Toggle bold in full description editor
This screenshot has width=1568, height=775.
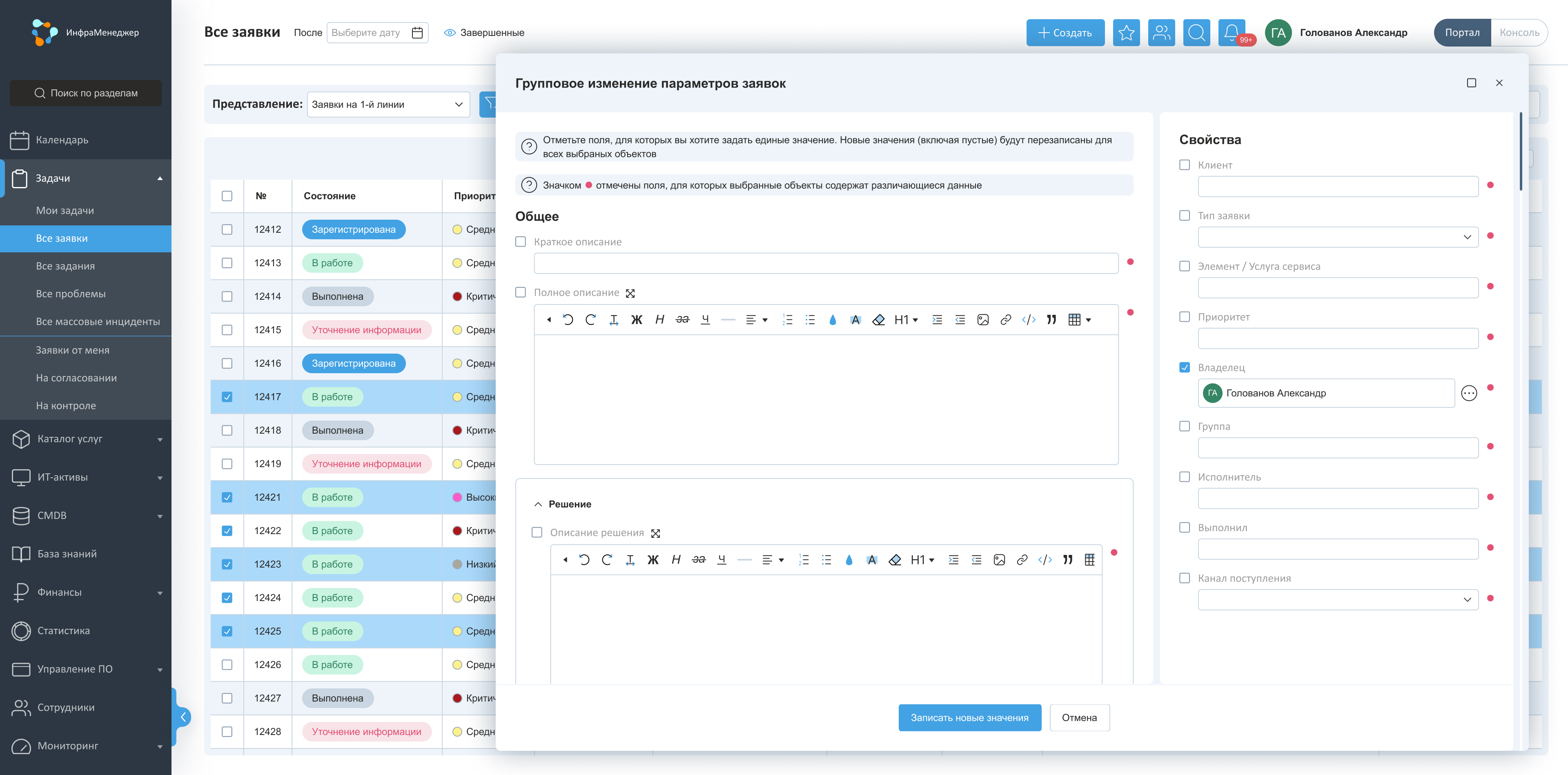(636, 320)
